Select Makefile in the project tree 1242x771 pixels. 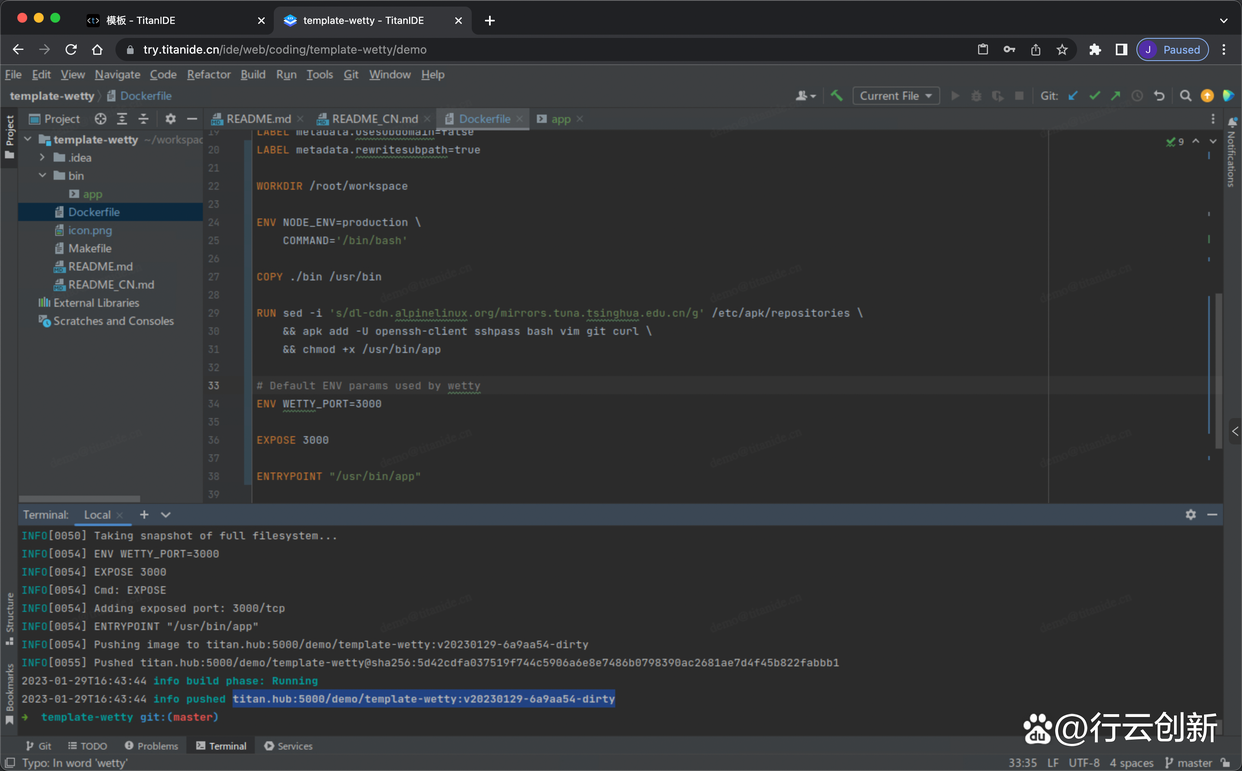pos(89,248)
